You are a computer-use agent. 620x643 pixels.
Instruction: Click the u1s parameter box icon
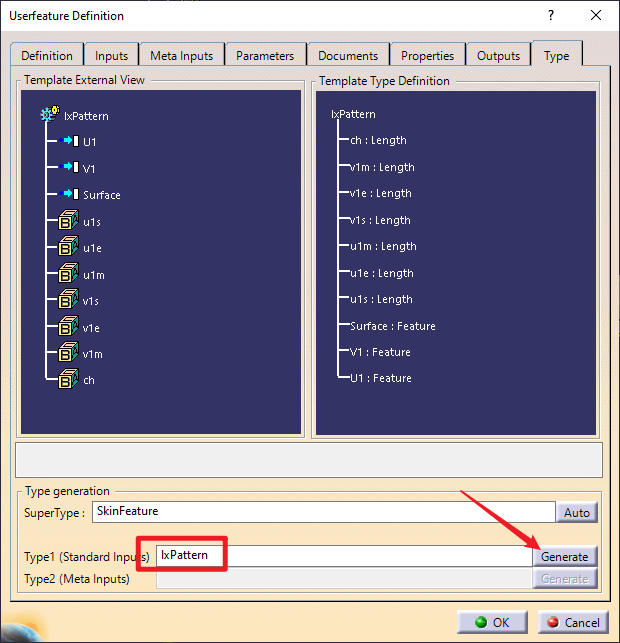click(x=68, y=220)
